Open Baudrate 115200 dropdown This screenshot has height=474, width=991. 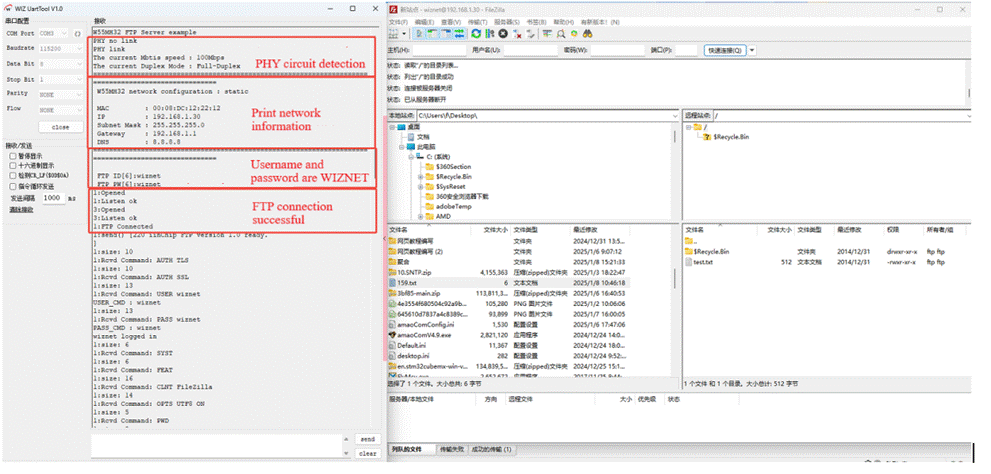coord(61,48)
